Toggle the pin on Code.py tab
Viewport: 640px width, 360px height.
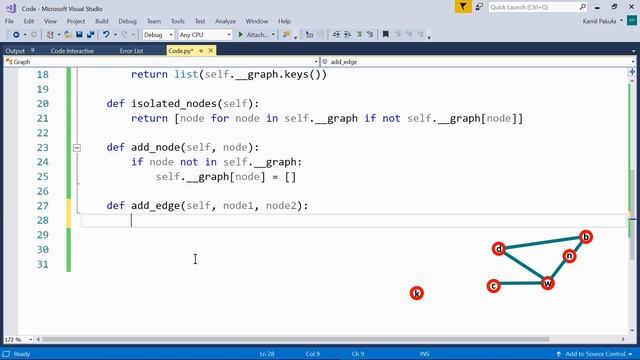tap(201, 51)
